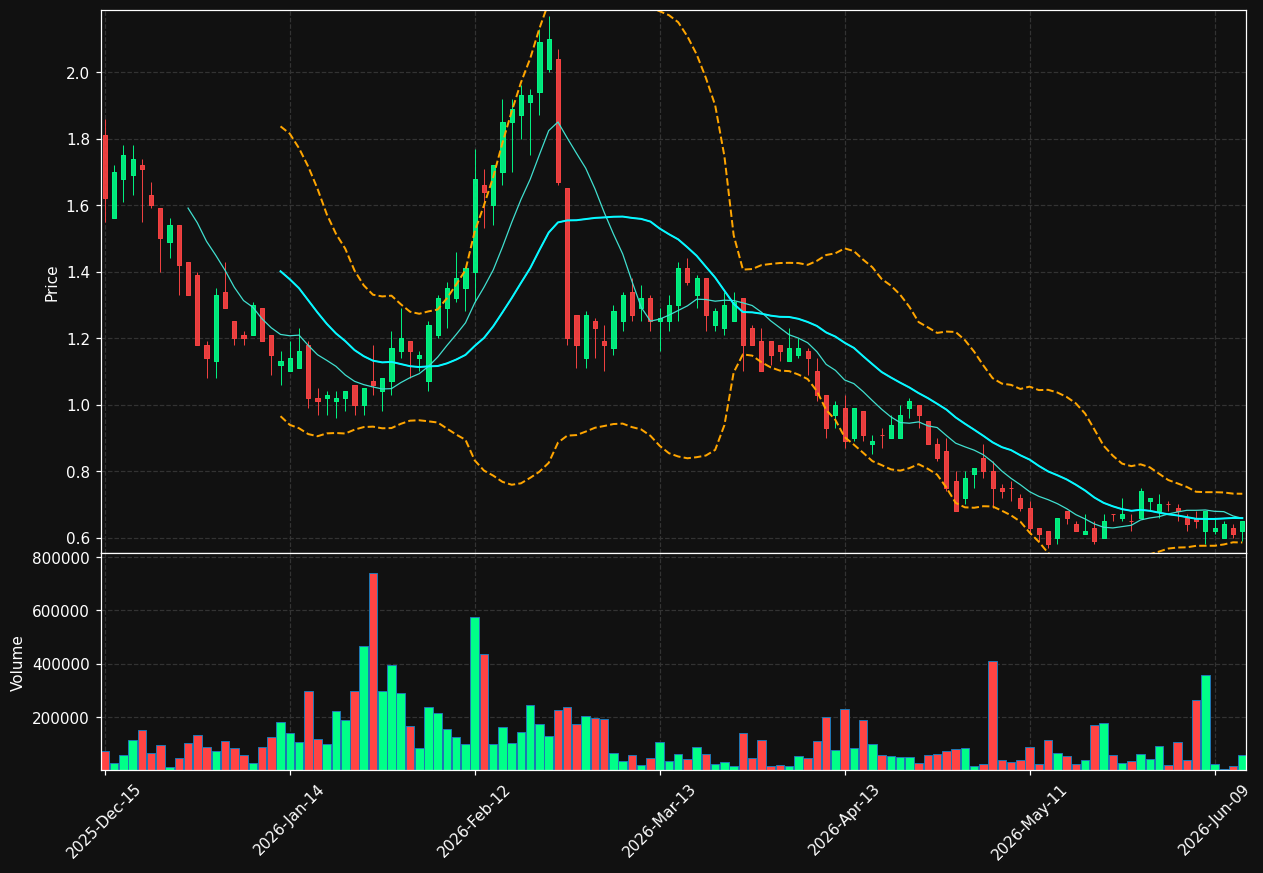
Task: Click the Price axis title
Action: (x=52, y=283)
